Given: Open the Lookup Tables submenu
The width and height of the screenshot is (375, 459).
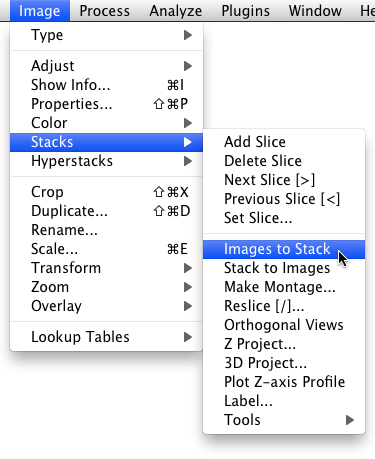Looking at the screenshot, I should [106, 337].
